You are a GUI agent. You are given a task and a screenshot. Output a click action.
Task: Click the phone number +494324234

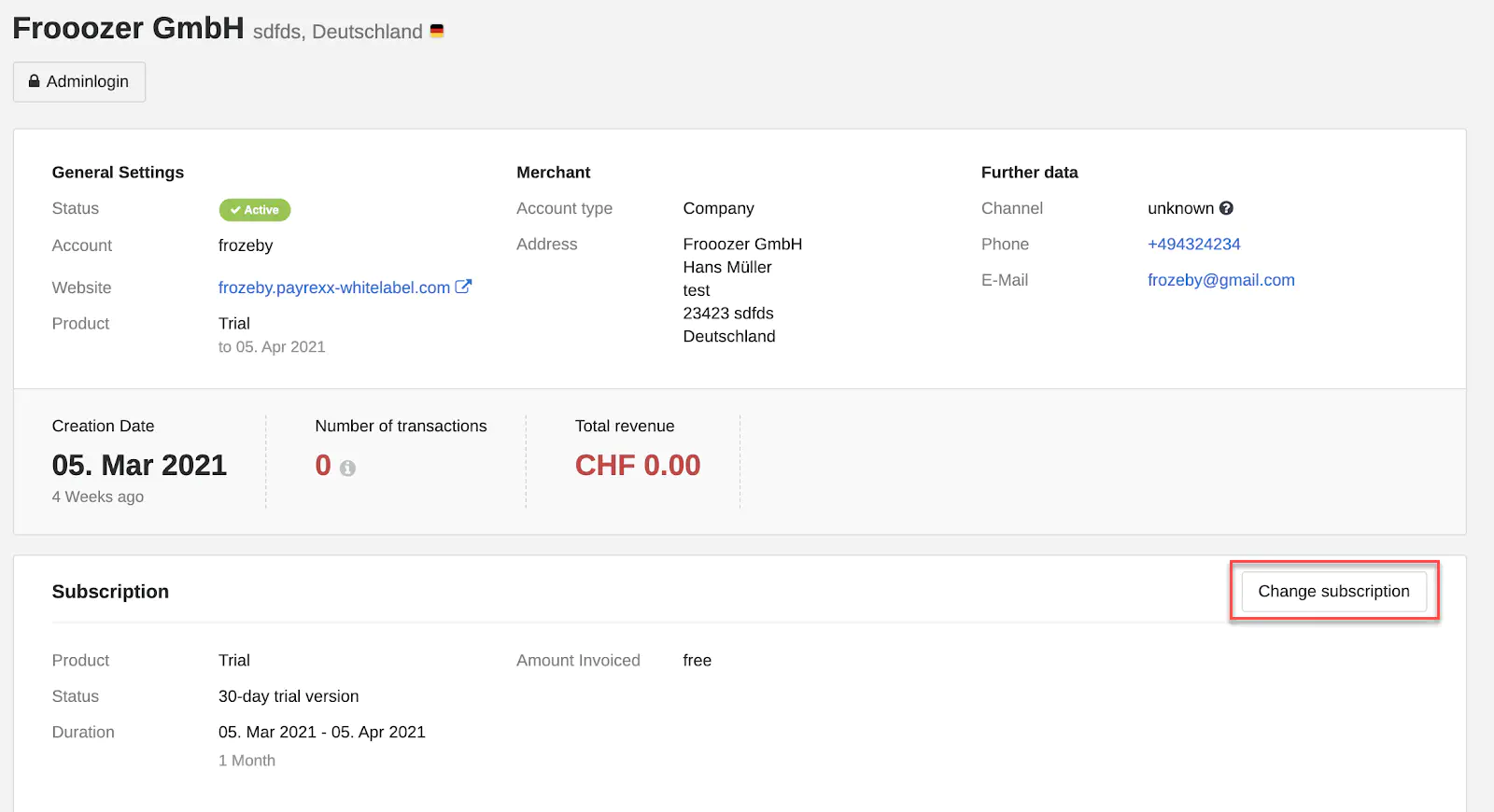(1193, 244)
